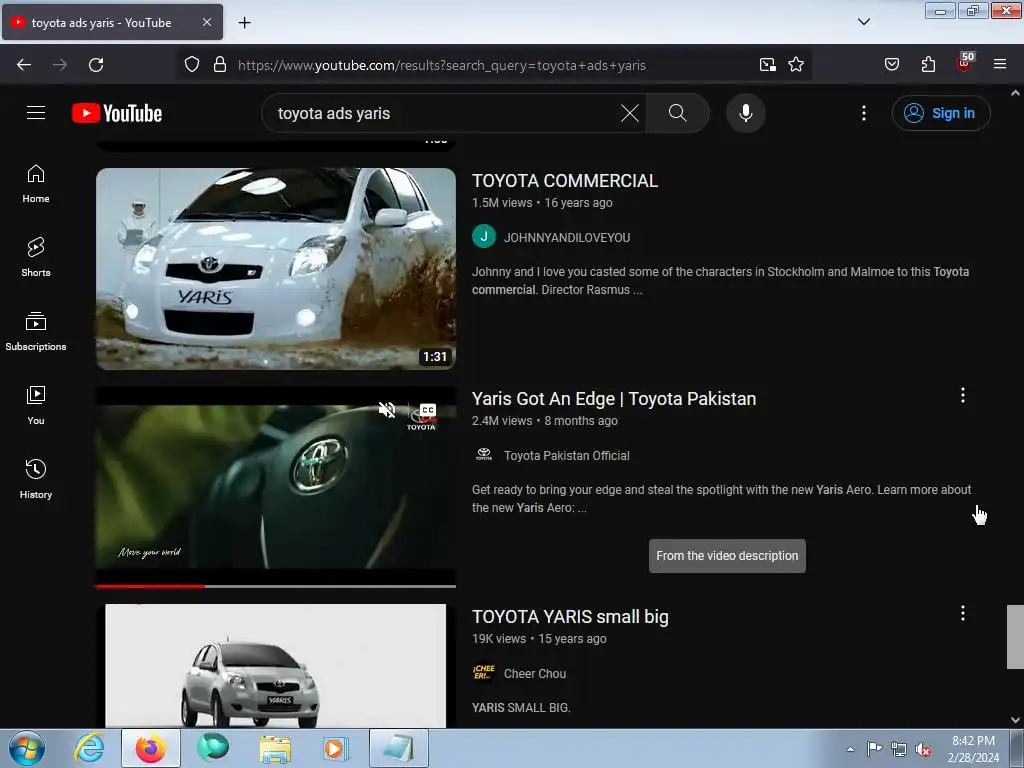Focus the Firefox address bar URL
The image size is (1024, 768).
pos(441,65)
